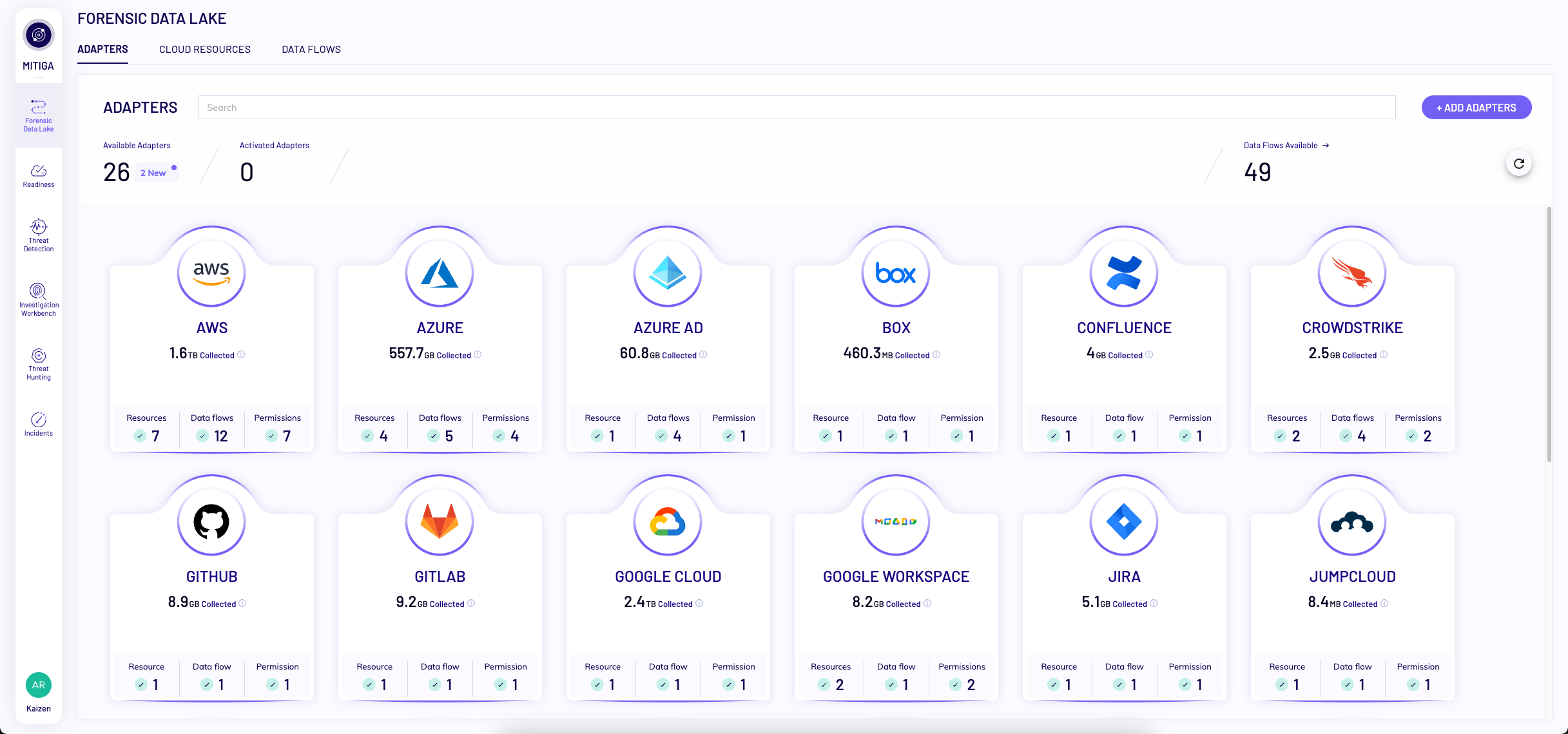Viewport: 1568px width, 734px height.
Task: Click the refresh icon button
Action: coord(1519,164)
